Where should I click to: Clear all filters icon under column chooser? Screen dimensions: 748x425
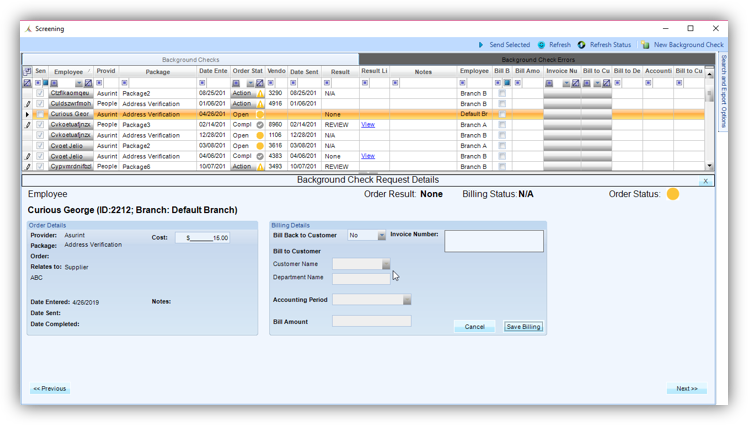point(27,83)
